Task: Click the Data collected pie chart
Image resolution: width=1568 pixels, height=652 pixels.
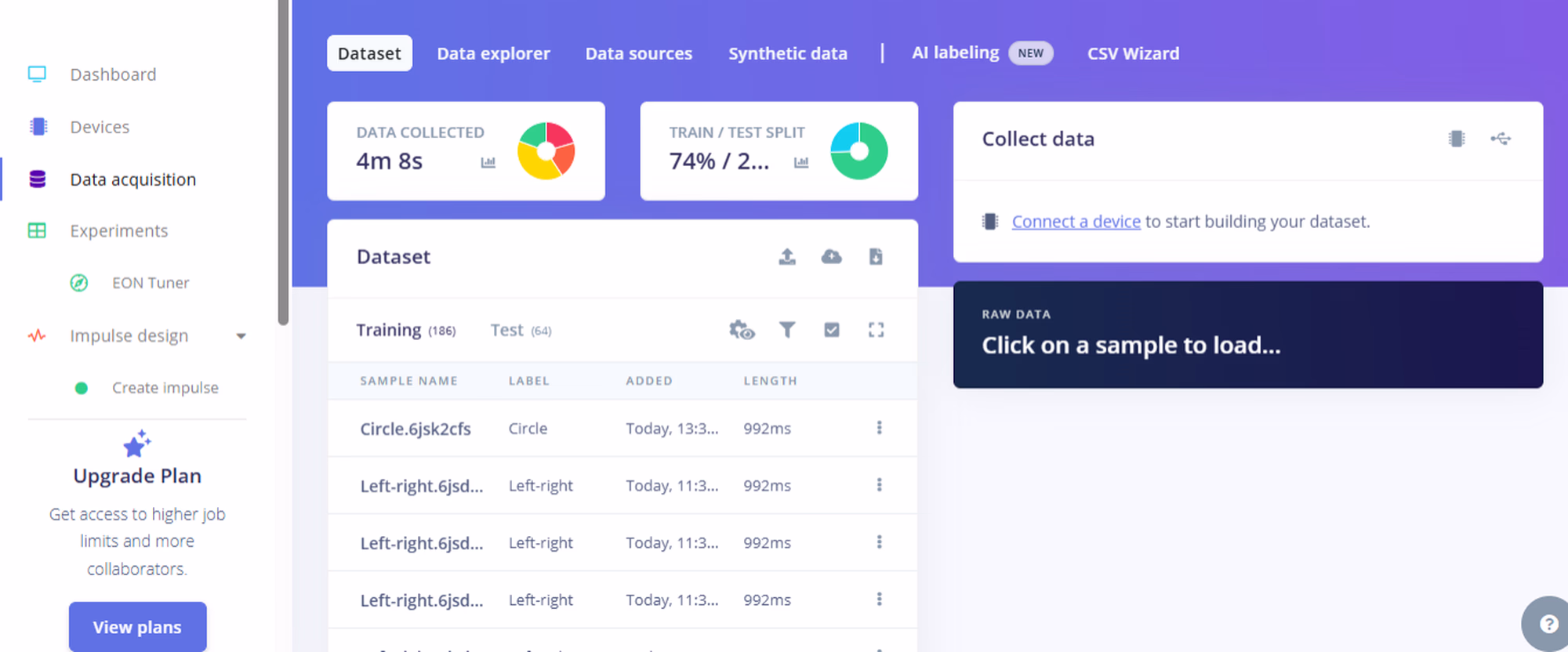Action: coord(546,151)
